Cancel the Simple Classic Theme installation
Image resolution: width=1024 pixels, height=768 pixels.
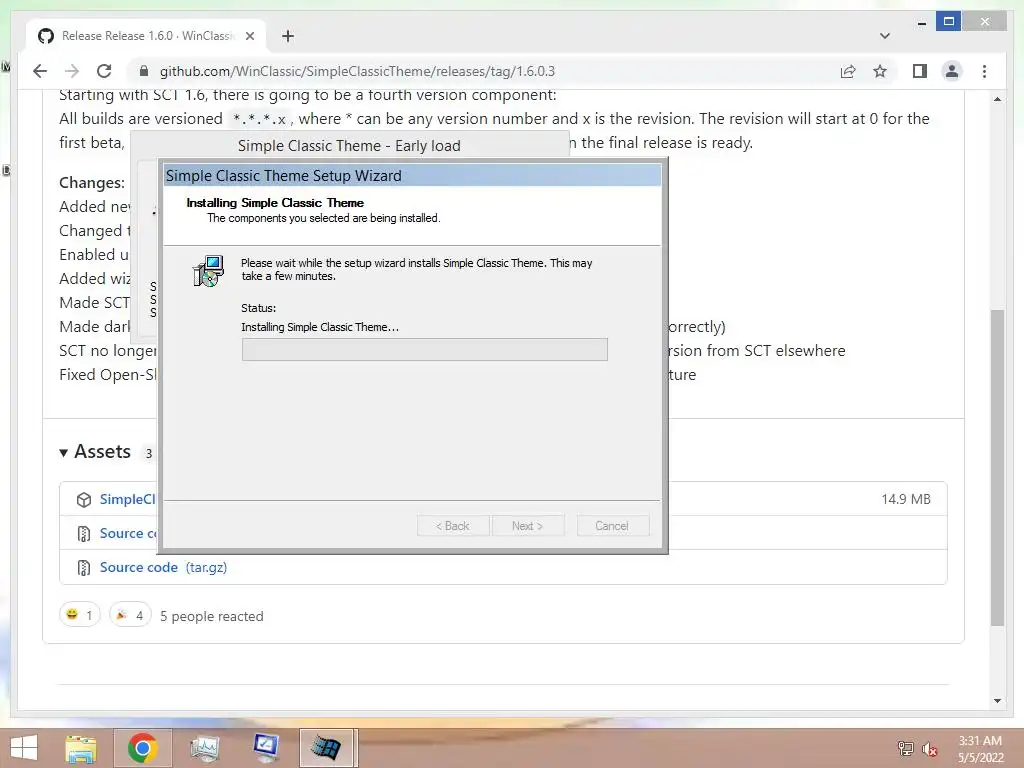pyautogui.click(x=612, y=526)
